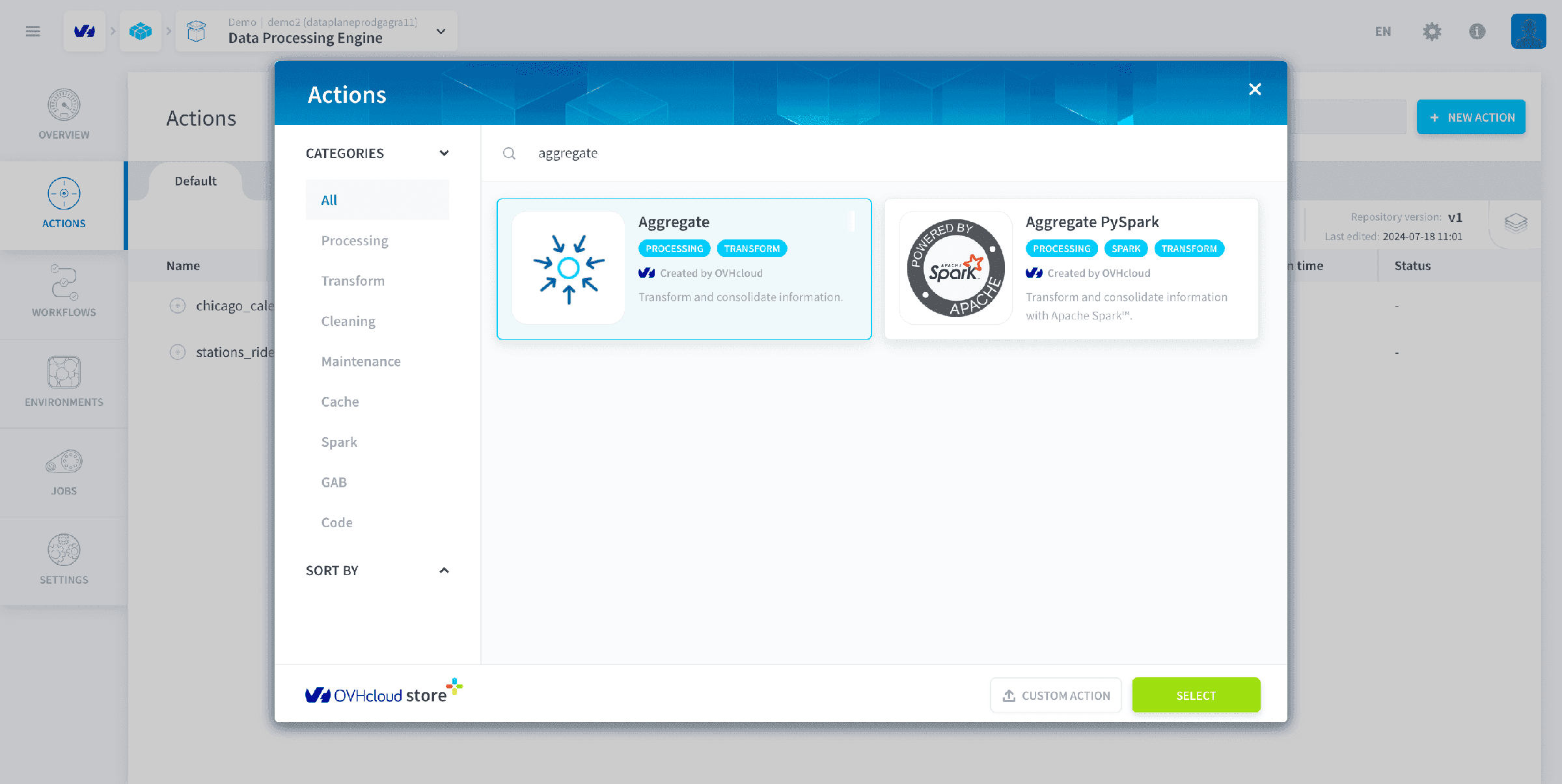Click the Name column header
Screen dimensions: 1562x784
pyautogui.click(x=183, y=265)
